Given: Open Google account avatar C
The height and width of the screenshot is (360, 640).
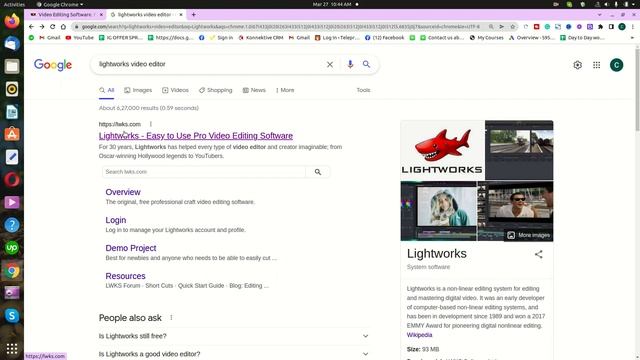Looking at the screenshot, I should point(616,65).
